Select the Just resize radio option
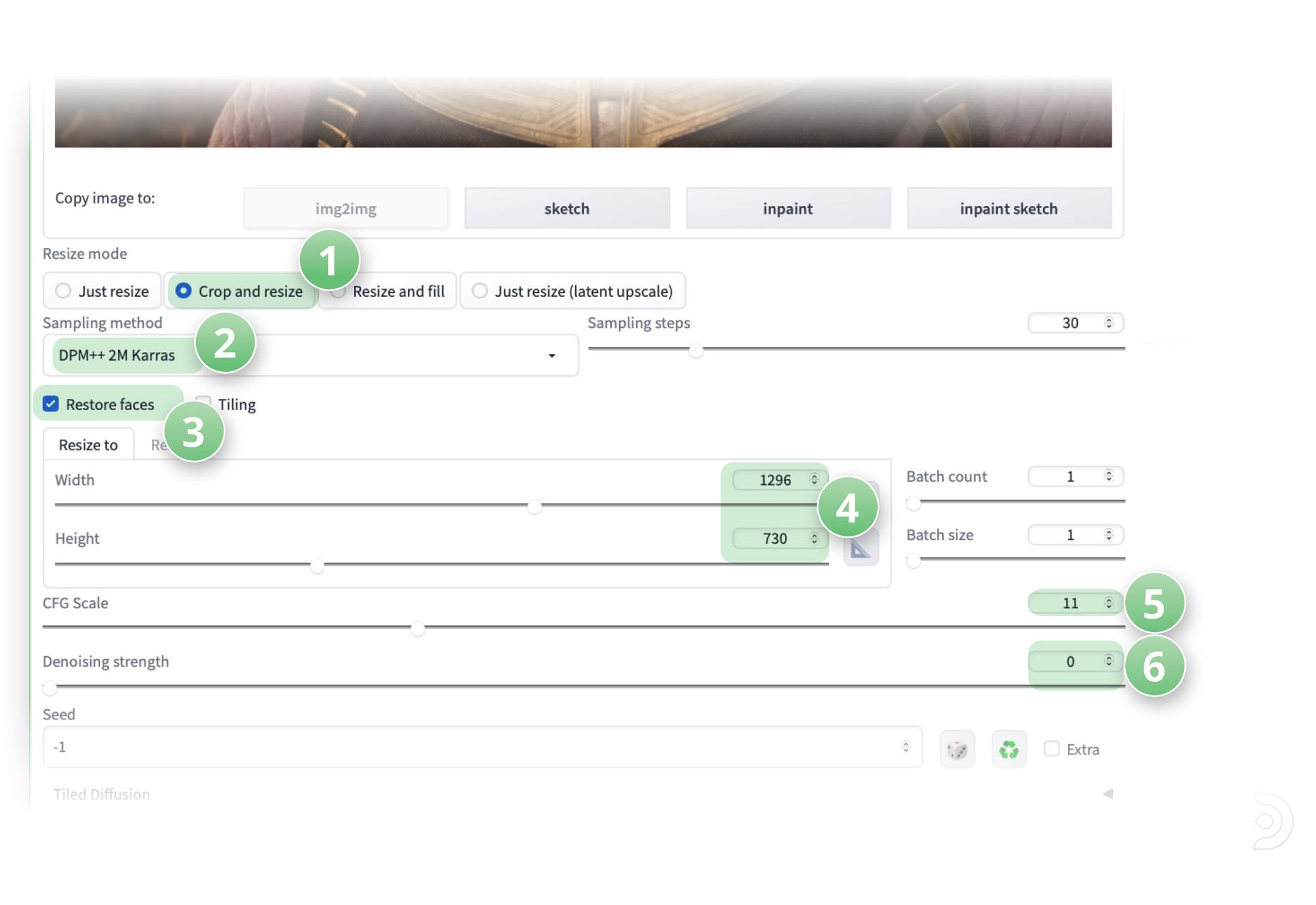Image resolution: width=1316 pixels, height=905 pixels. pyautogui.click(x=63, y=291)
